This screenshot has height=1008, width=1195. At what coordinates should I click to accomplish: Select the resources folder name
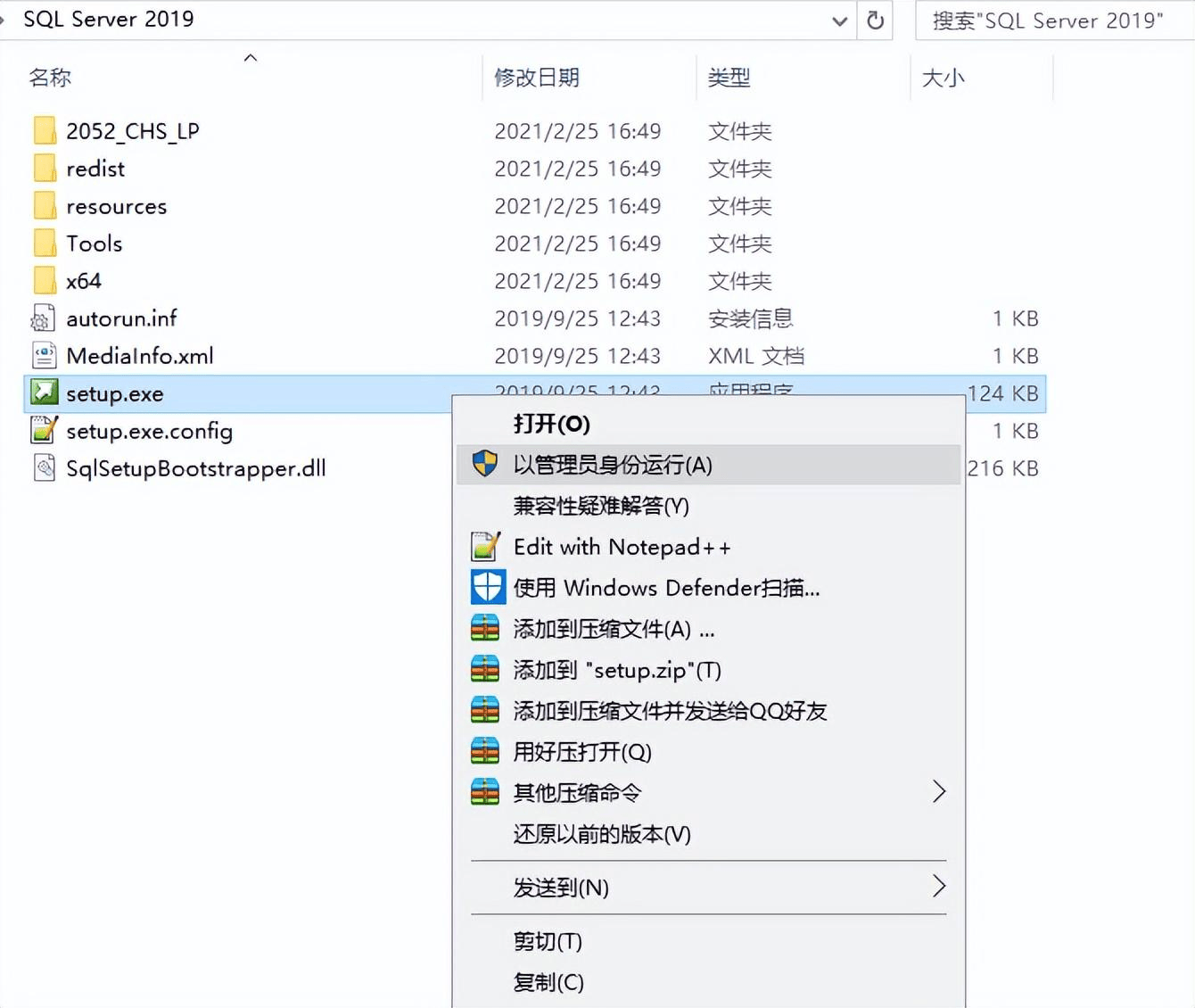tap(117, 206)
